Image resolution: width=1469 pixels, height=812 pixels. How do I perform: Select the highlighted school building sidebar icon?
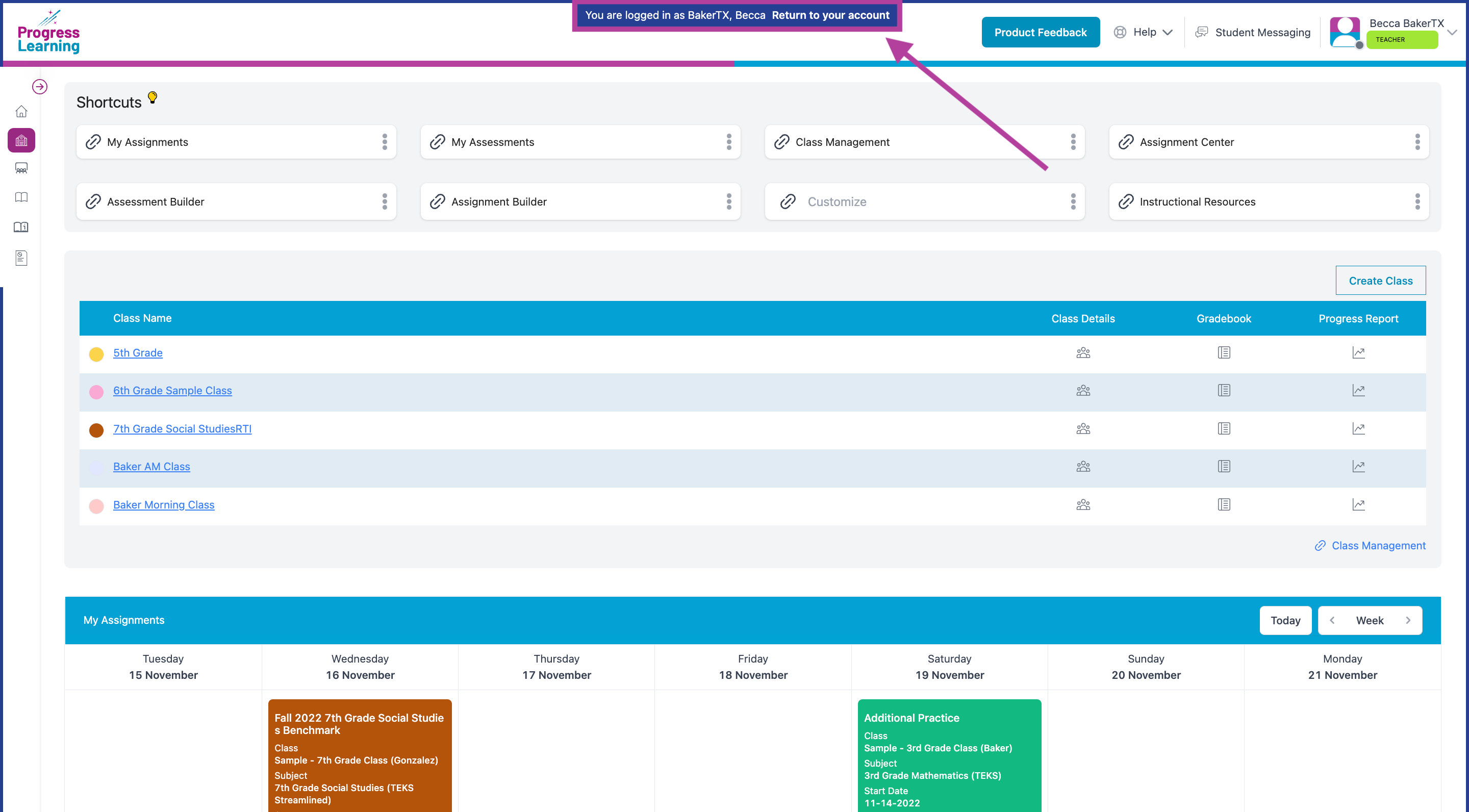(21, 140)
